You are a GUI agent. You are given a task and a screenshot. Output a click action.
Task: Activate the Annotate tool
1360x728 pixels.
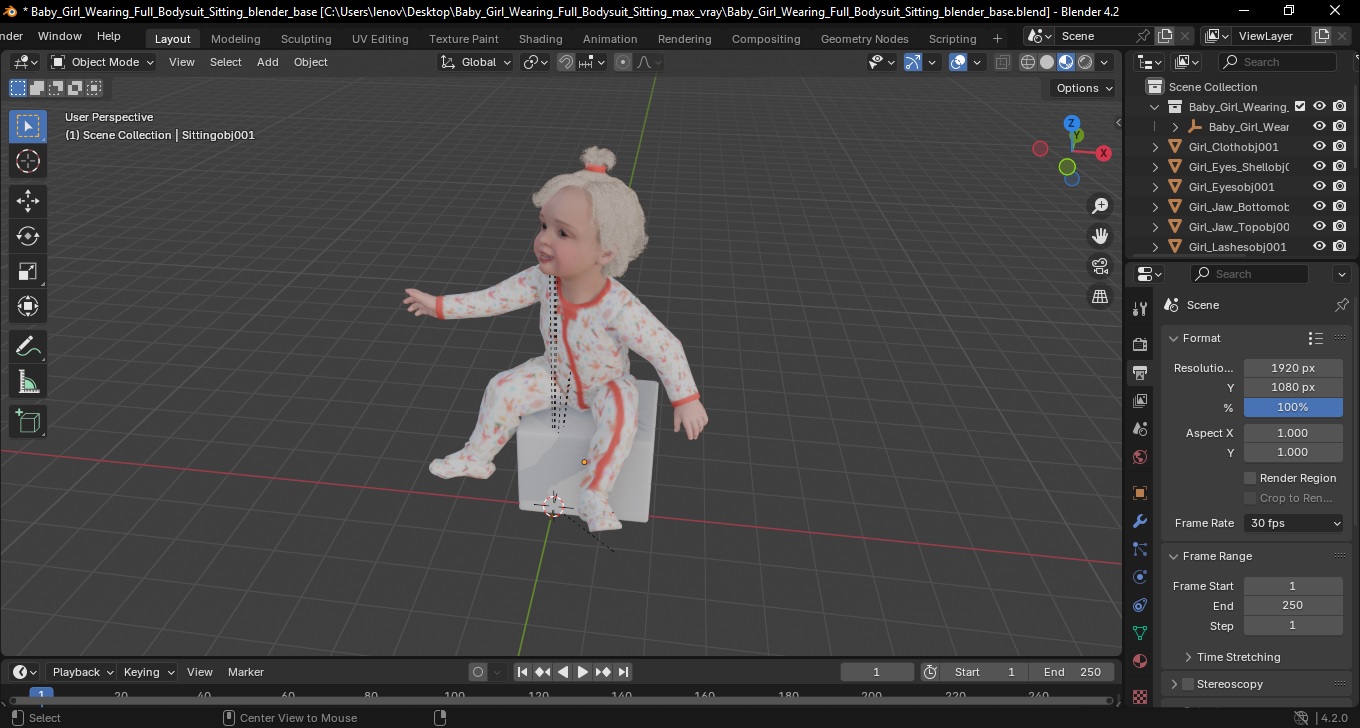click(28, 347)
